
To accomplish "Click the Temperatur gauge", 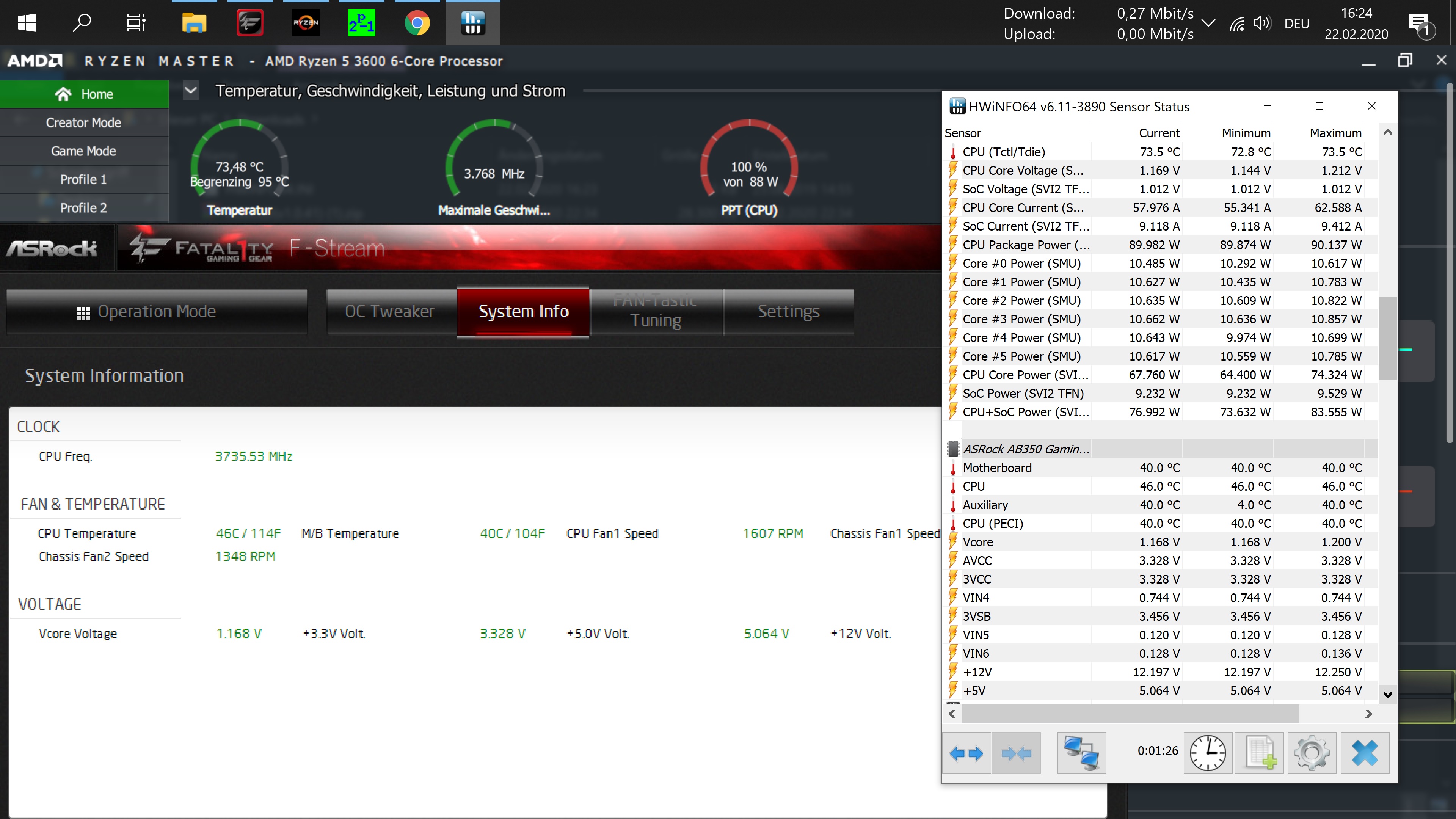I will [240, 168].
